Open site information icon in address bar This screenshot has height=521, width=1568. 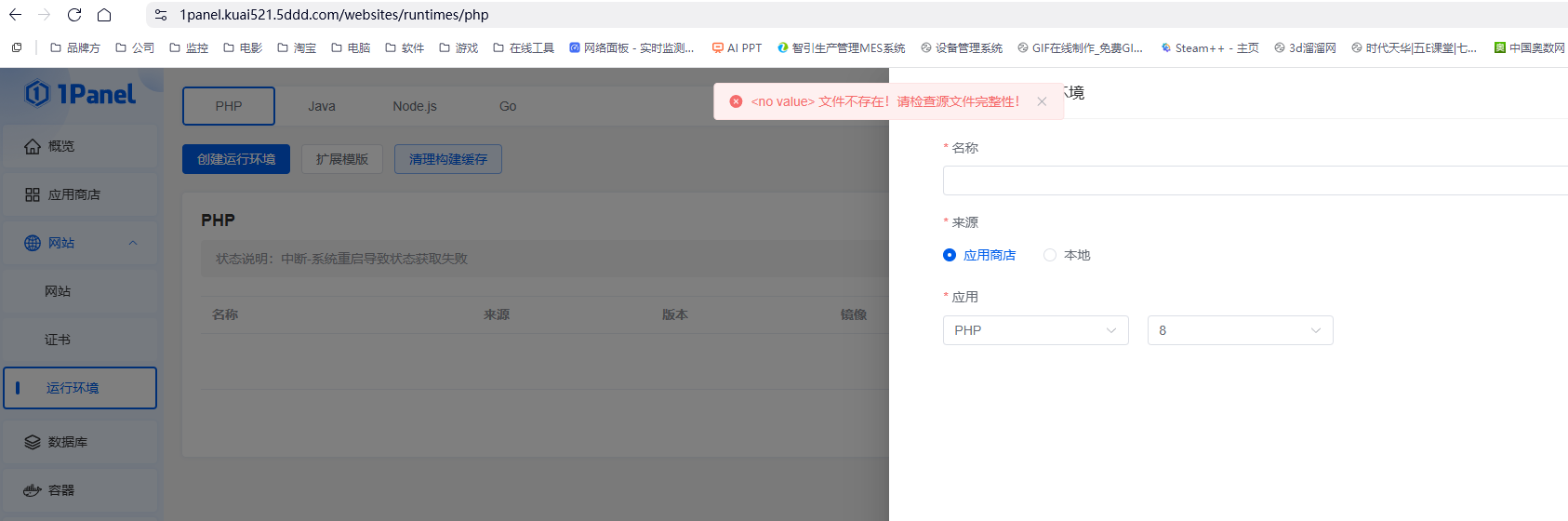(x=161, y=15)
